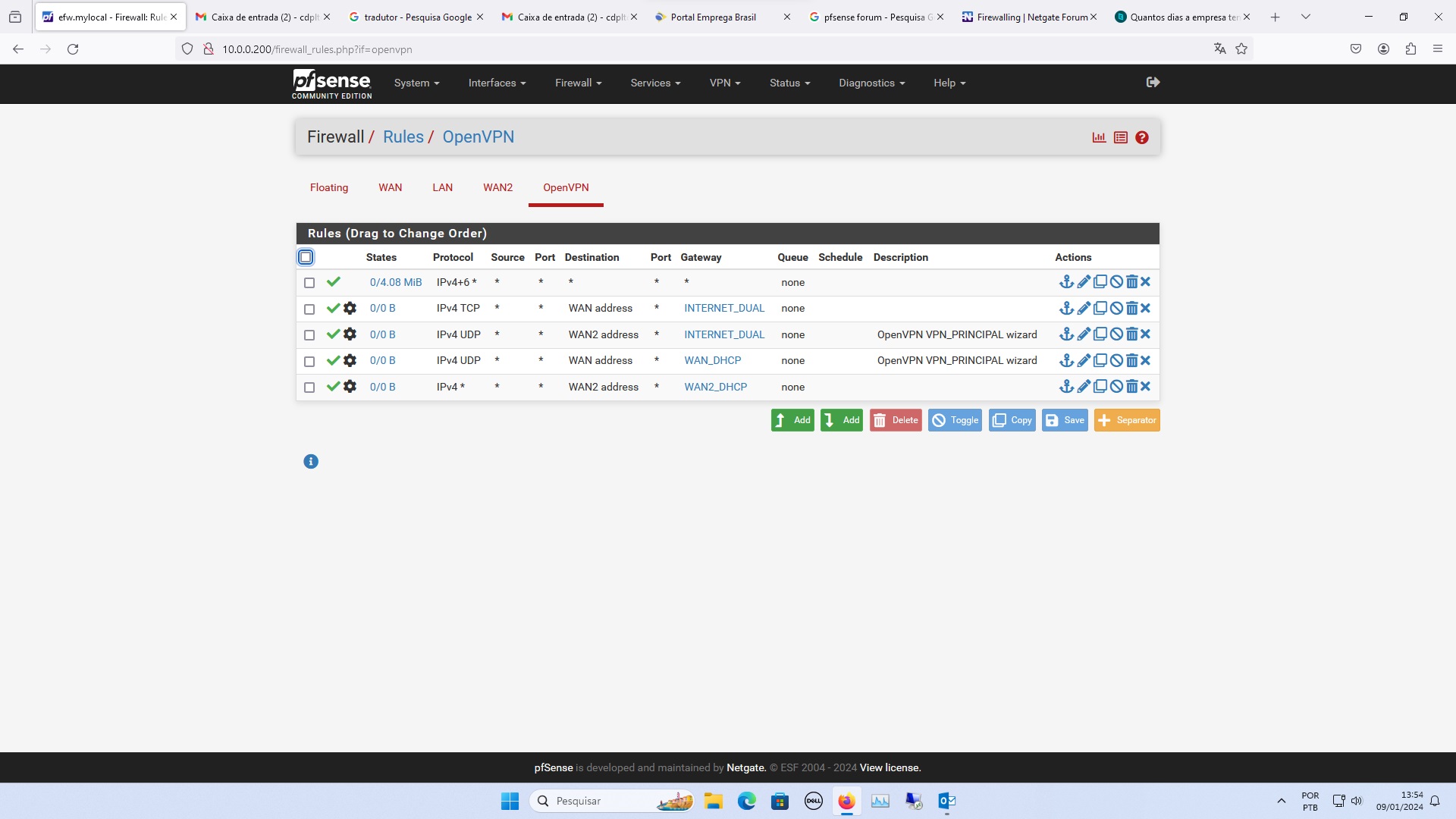Bookmark this page with the star icon
Viewport: 1456px width, 819px height.
coord(1241,49)
